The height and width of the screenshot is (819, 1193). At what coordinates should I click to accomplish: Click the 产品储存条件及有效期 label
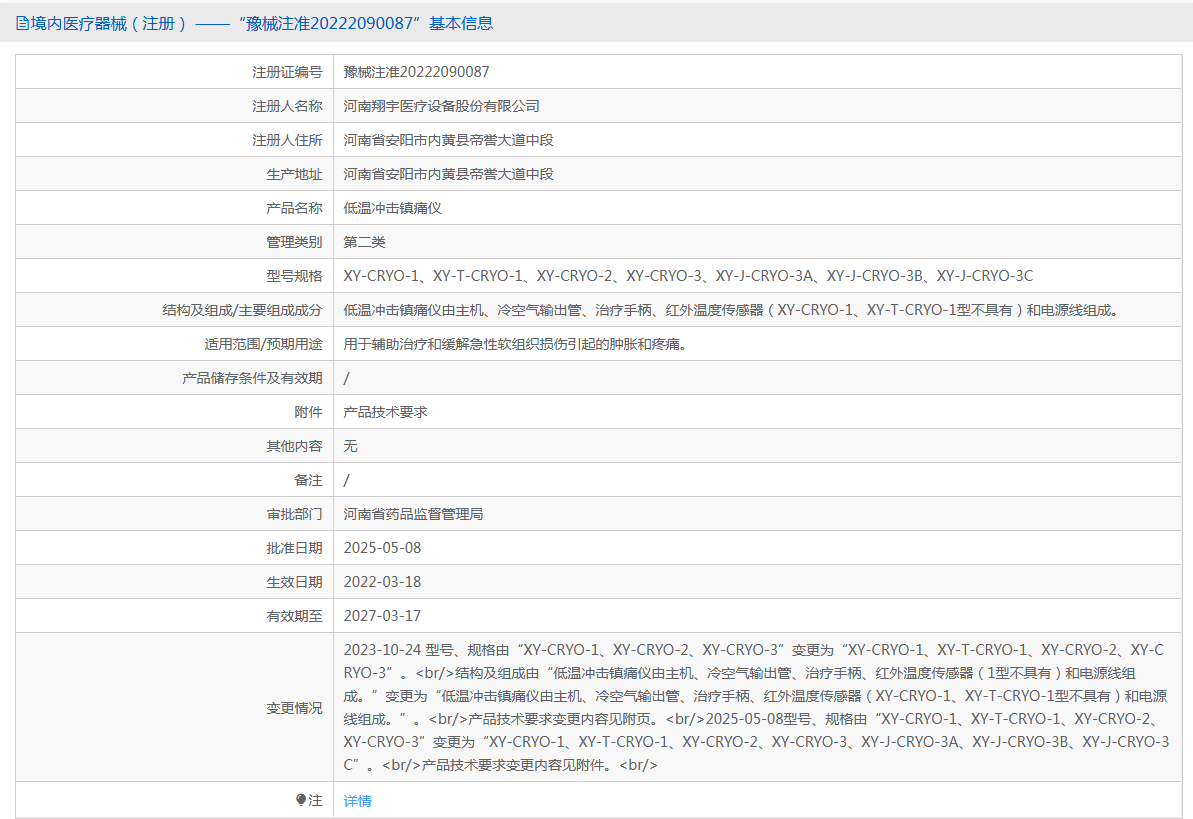[x=252, y=378]
